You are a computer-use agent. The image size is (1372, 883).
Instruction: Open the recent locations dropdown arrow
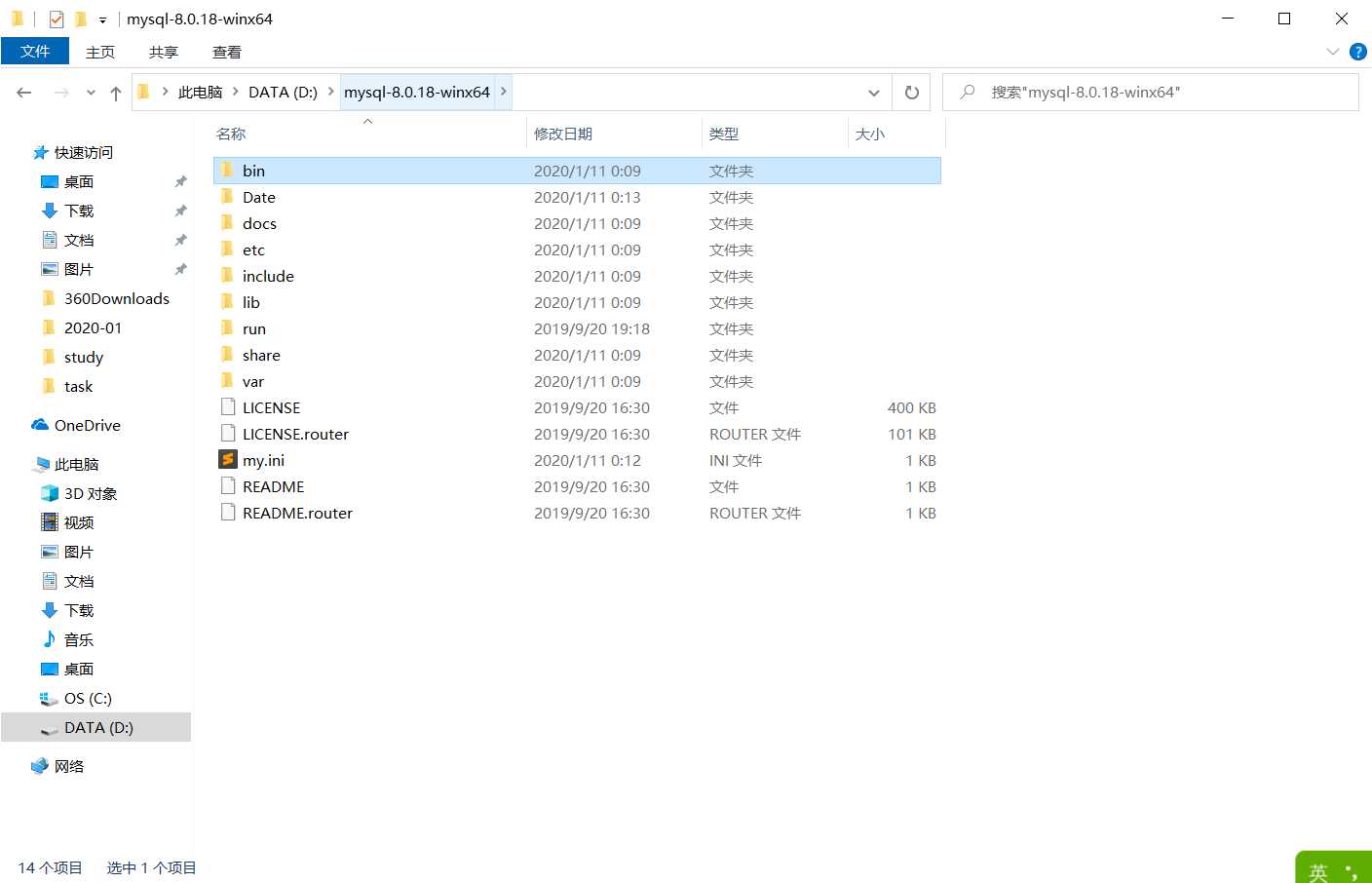(91, 93)
